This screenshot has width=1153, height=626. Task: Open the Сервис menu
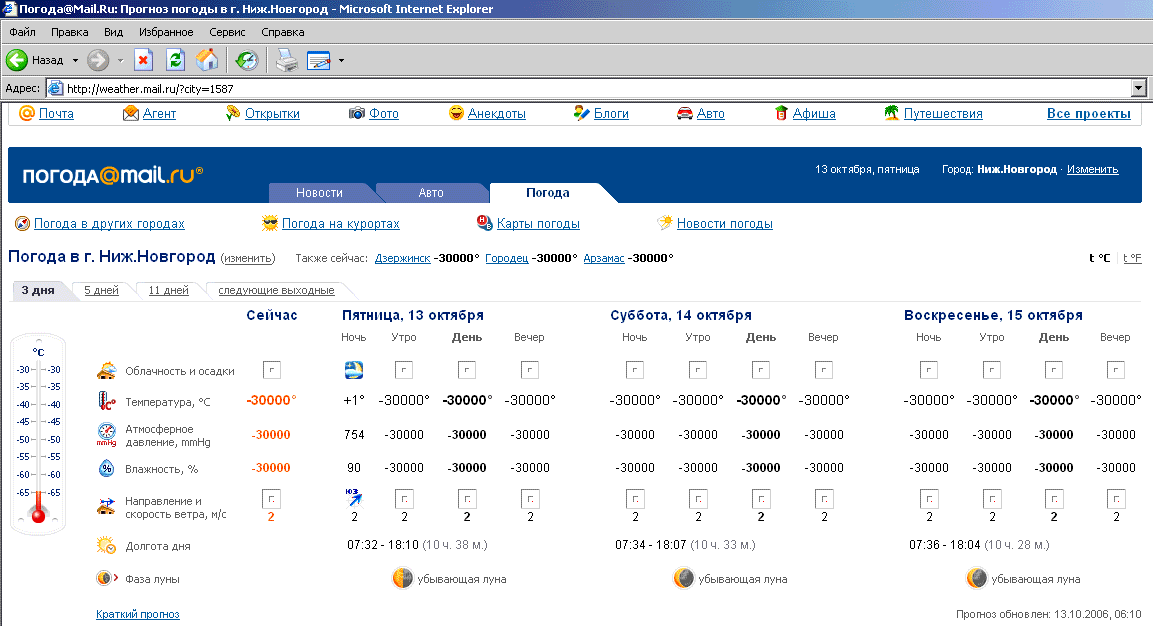pyautogui.click(x=227, y=32)
